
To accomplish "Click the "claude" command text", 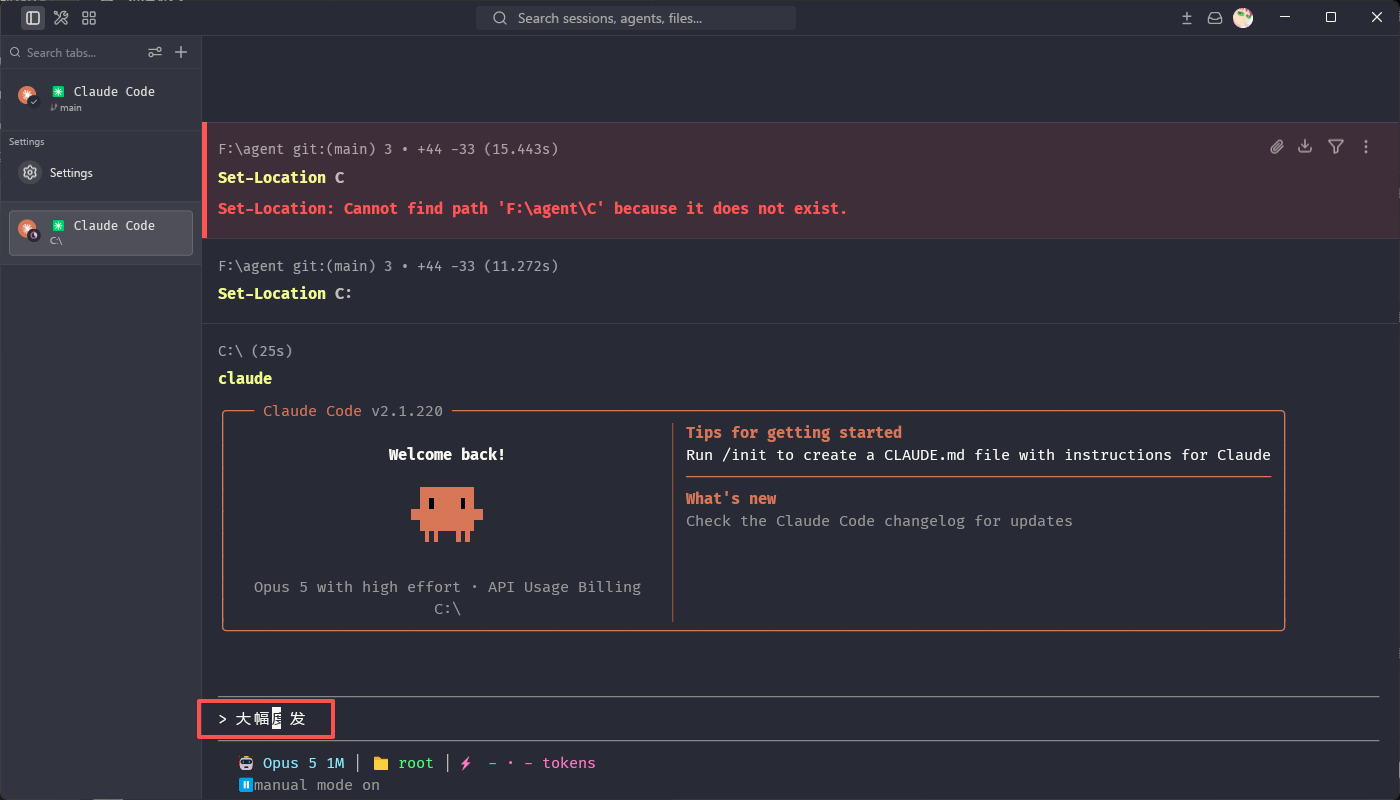I will (245, 378).
